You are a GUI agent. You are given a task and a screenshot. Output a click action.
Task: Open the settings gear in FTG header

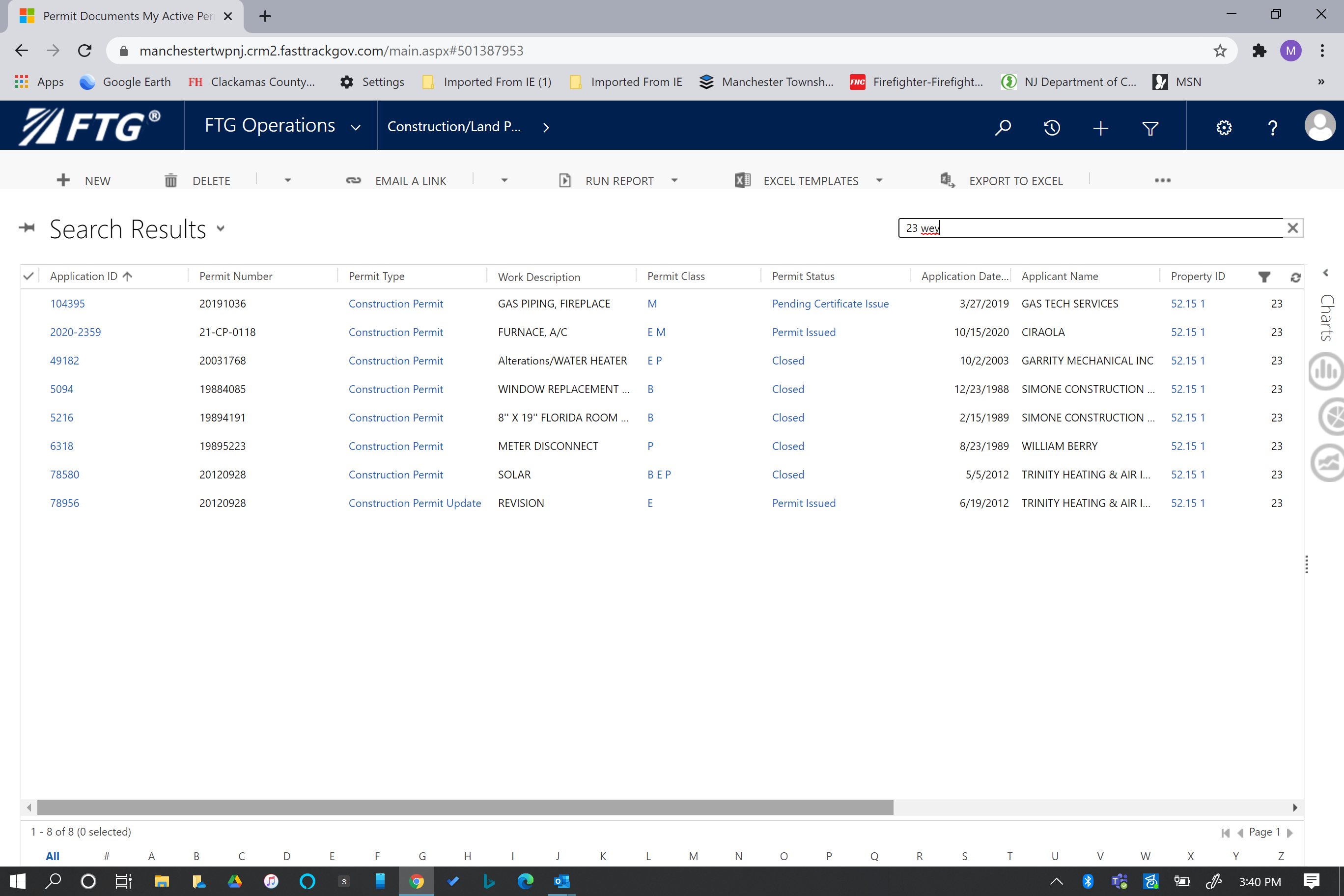[1224, 127]
